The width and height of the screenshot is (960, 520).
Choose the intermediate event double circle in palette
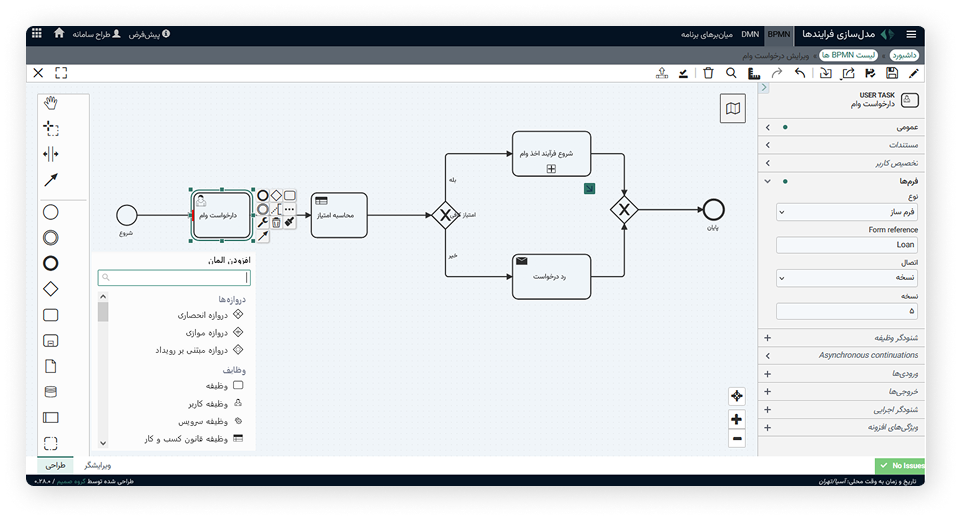pyautogui.click(x=51, y=238)
